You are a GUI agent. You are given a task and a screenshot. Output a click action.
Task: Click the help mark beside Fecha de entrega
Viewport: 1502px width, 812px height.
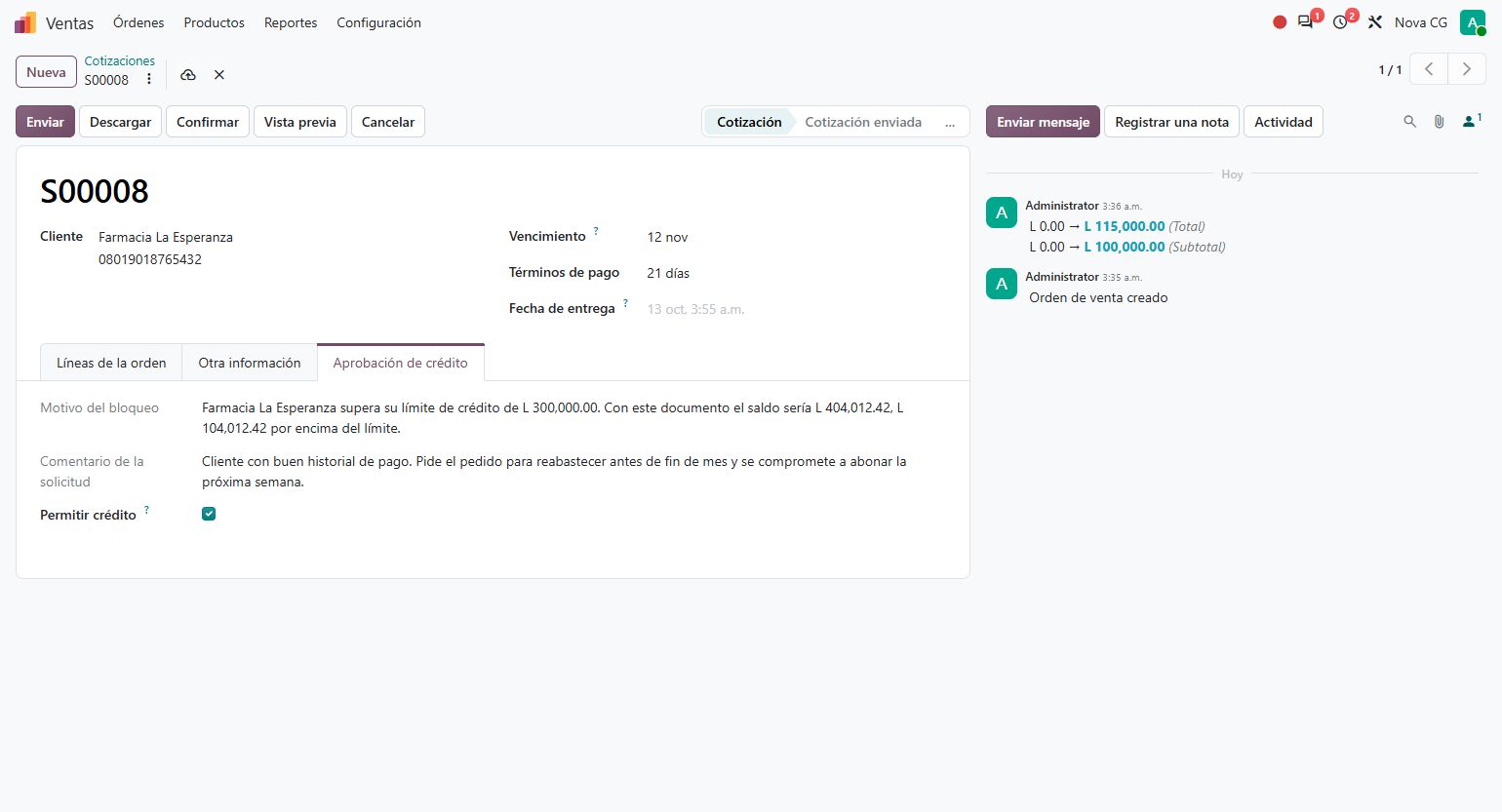point(625,303)
